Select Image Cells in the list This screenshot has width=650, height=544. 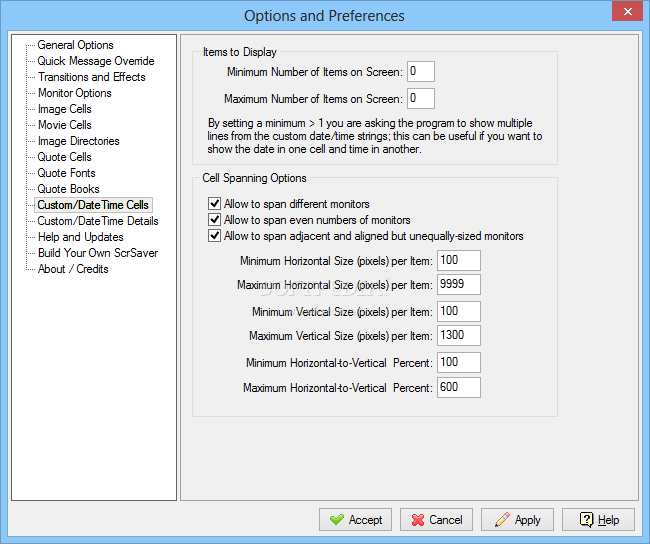click(x=65, y=109)
